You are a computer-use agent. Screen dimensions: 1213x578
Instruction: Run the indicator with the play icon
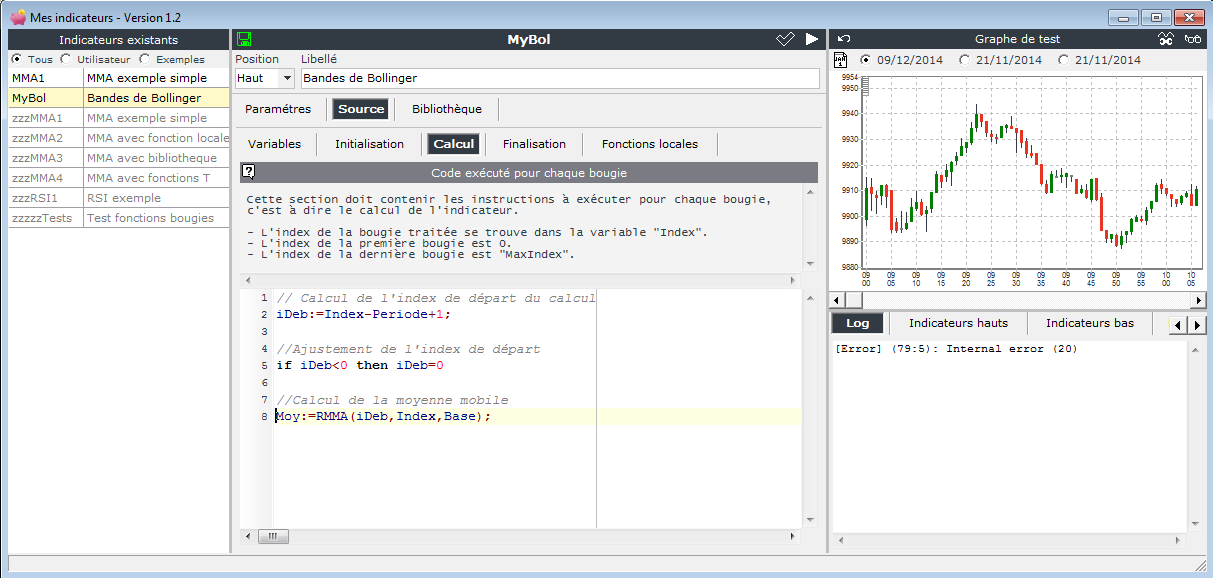(811, 40)
